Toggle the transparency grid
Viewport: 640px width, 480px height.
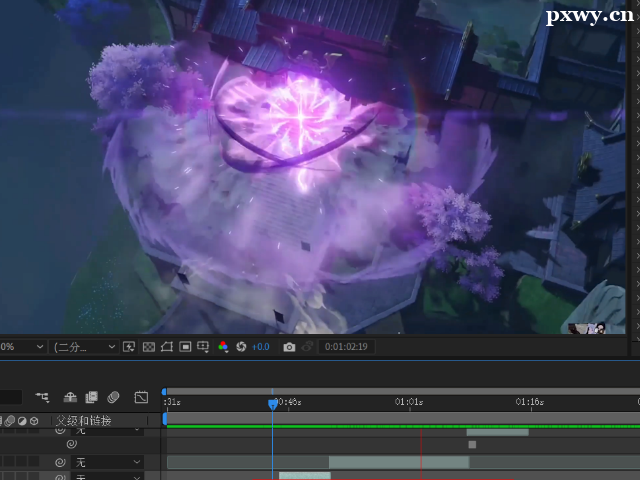[x=148, y=347]
